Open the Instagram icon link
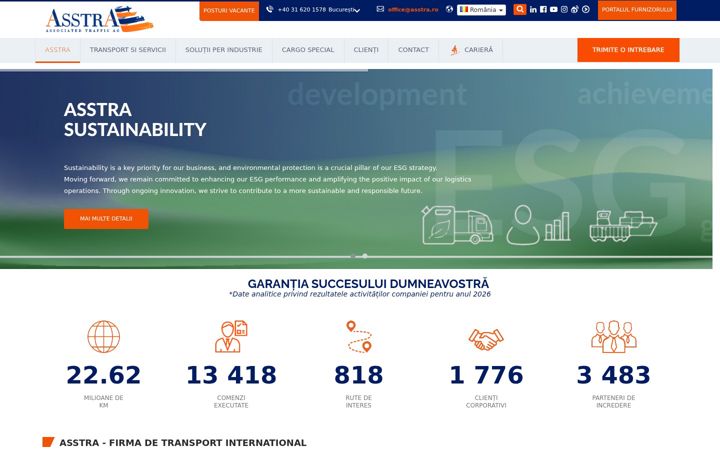This screenshot has width=720, height=450. click(x=564, y=9)
